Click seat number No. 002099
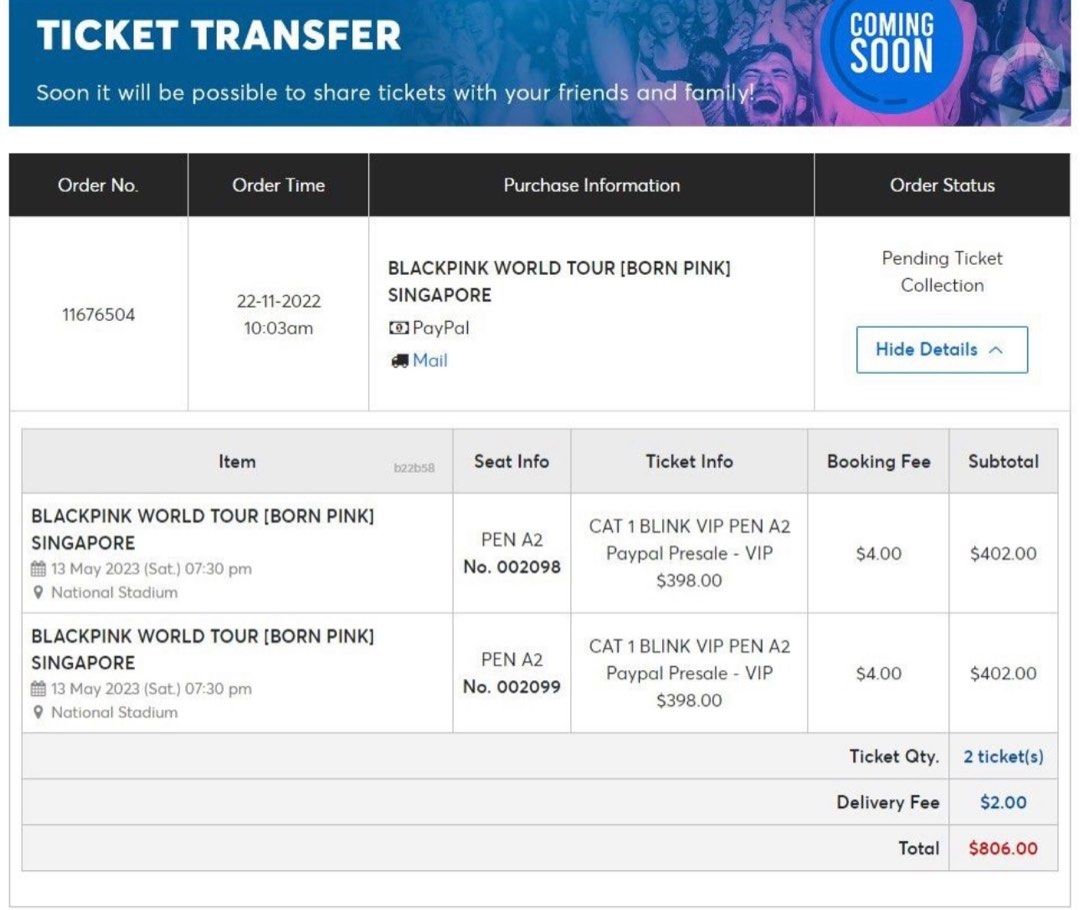Viewport: 1080px width, 910px height. (x=512, y=687)
